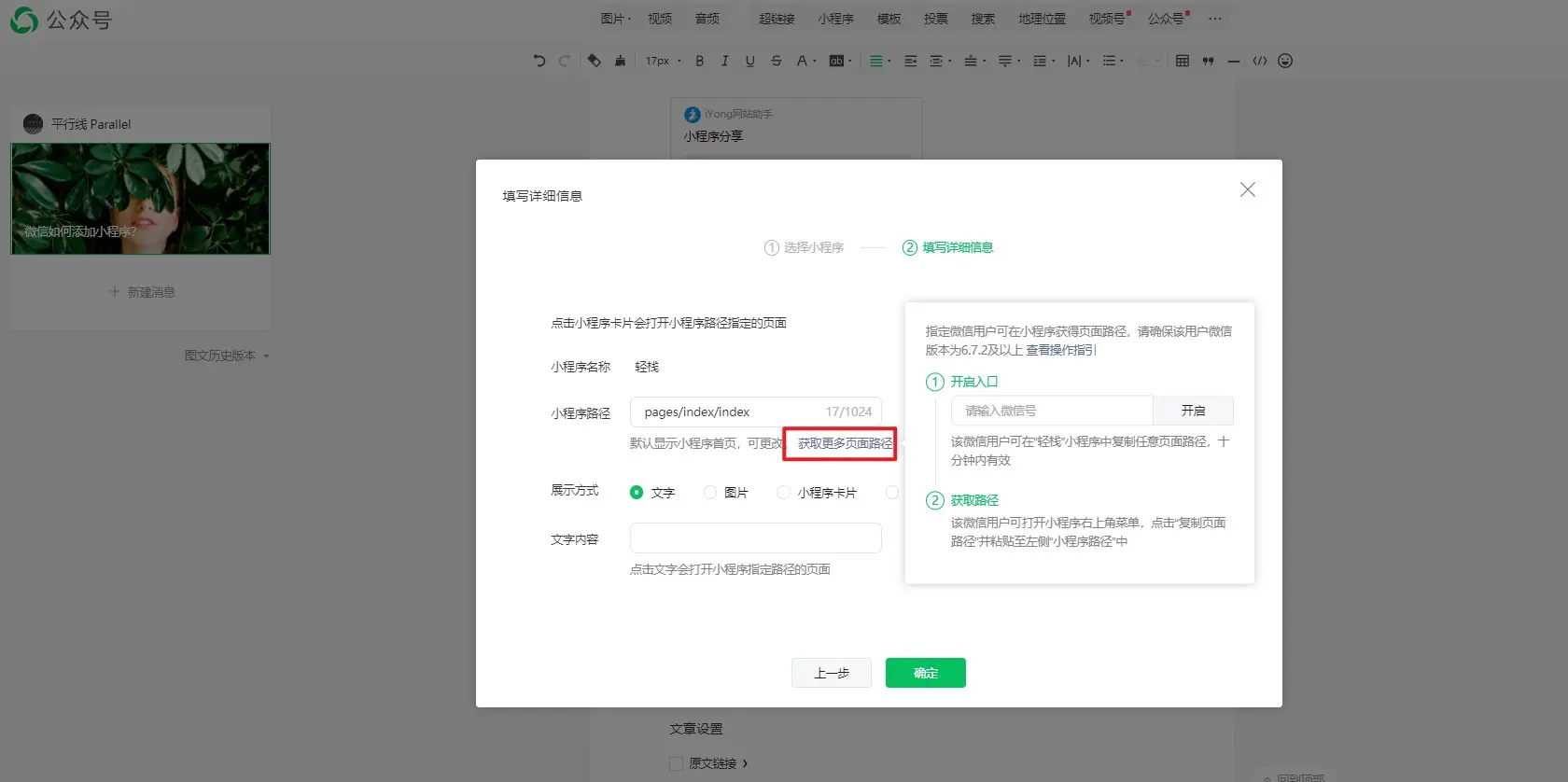Open the 超链接 menu item
The height and width of the screenshot is (782, 1568).
[x=777, y=19]
